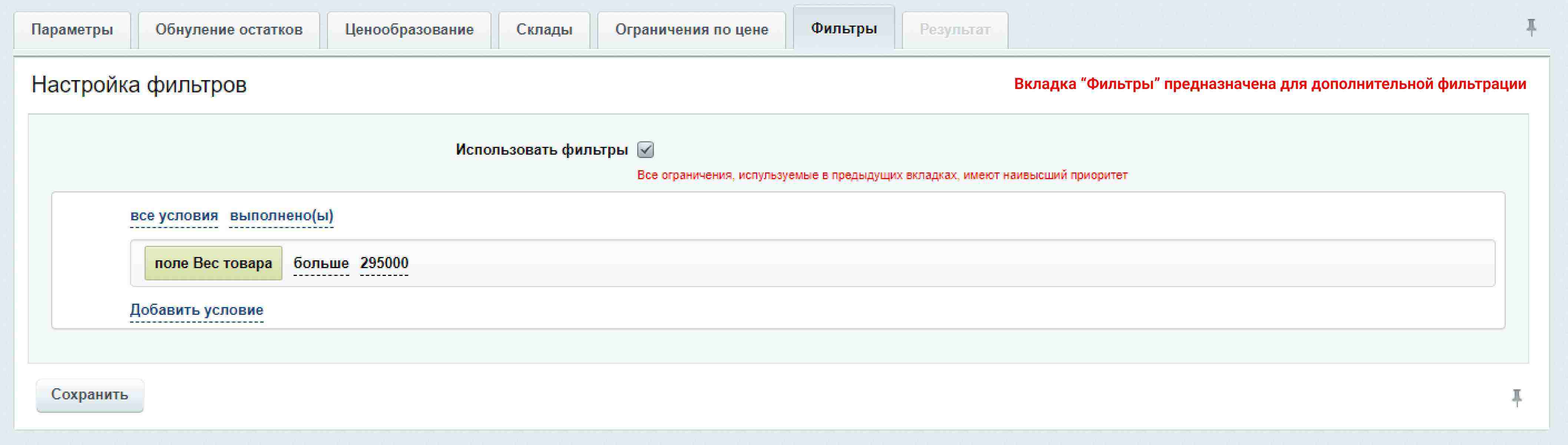1568x445 pixels.
Task: Click the Сохранить button
Action: (x=90, y=395)
